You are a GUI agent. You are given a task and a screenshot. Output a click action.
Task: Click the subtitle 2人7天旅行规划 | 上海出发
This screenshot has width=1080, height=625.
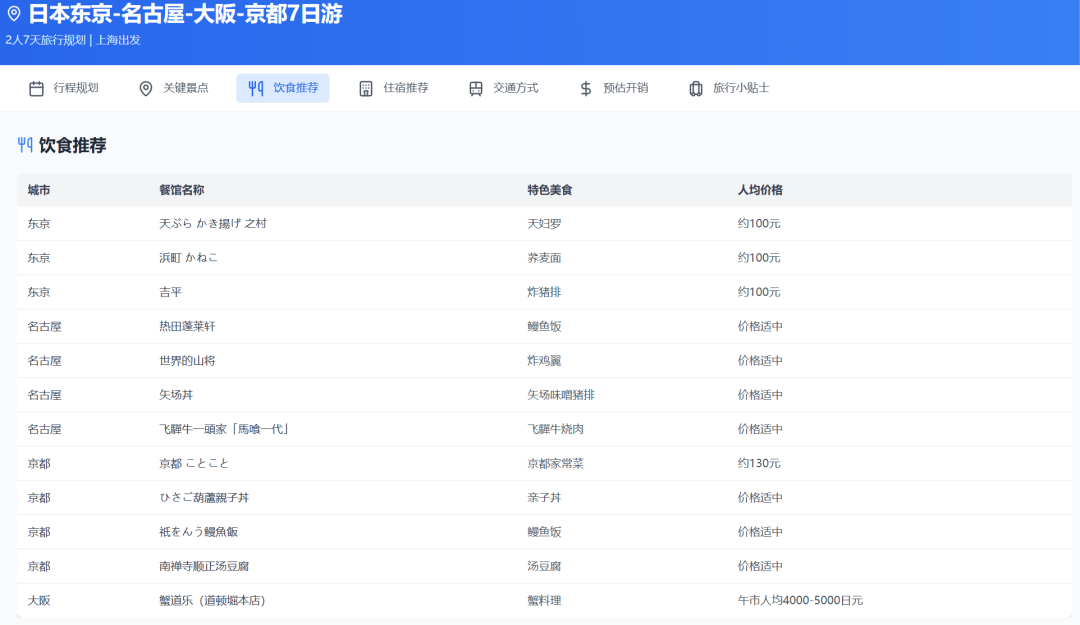coord(73,40)
